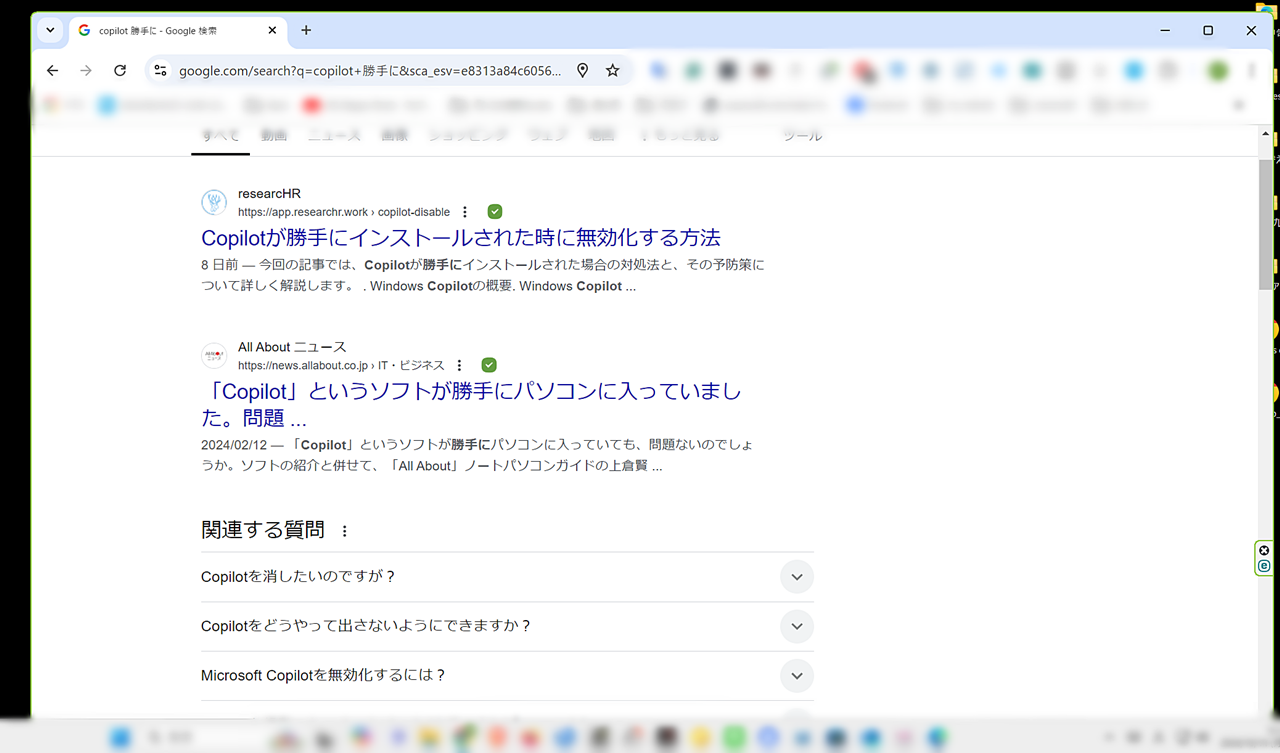Select the すべて search tab
The width and height of the screenshot is (1280, 753).
[x=221, y=136]
